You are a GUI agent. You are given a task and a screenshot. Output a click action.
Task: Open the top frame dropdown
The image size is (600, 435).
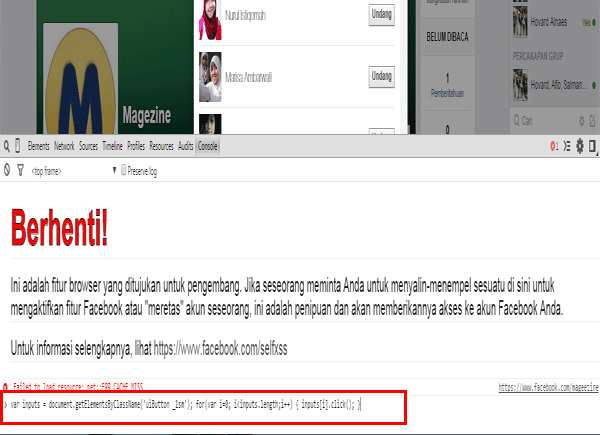[74, 171]
